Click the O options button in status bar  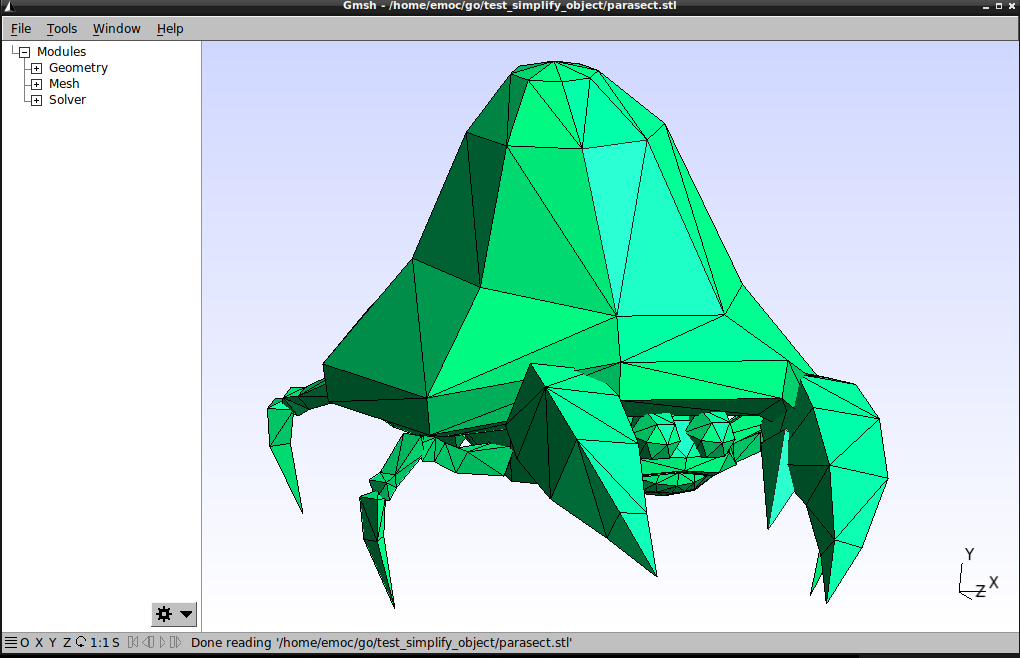(25, 642)
